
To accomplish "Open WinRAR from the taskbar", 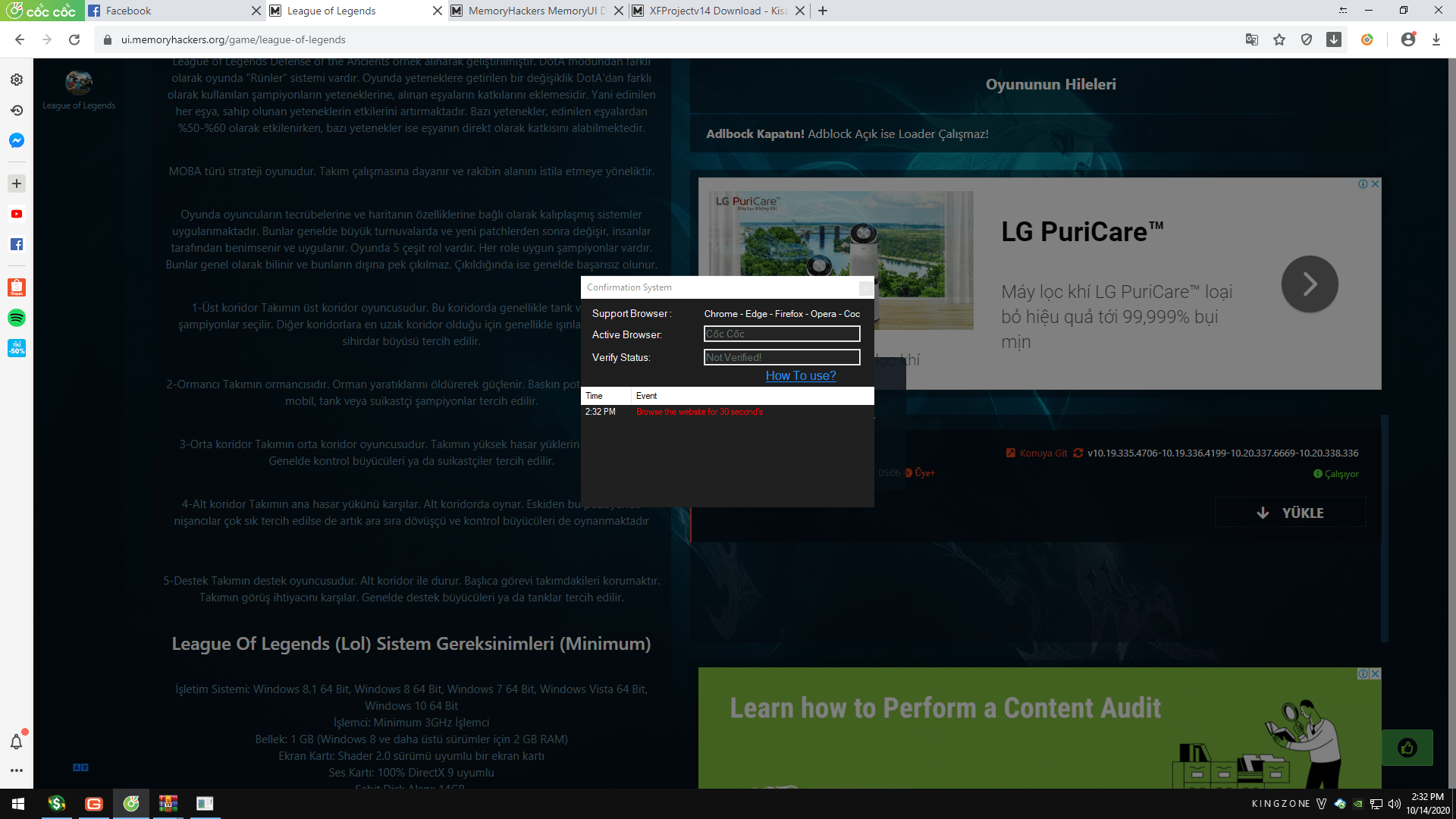I will (168, 804).
